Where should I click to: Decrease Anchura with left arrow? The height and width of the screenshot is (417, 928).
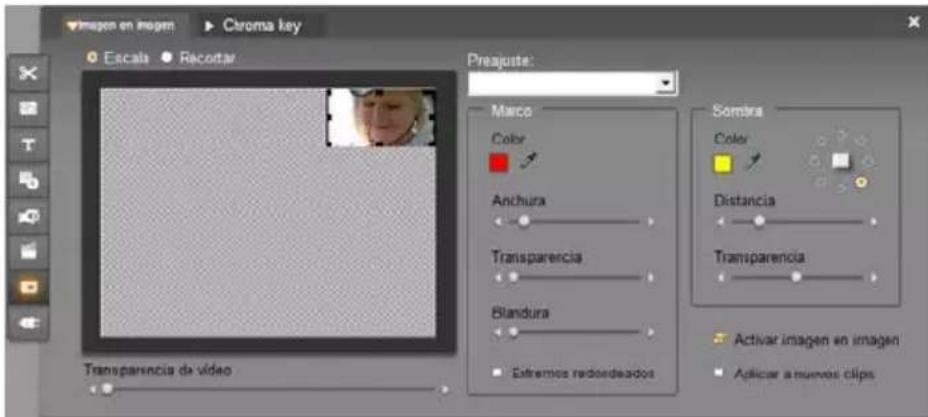(x=498, y=222)
